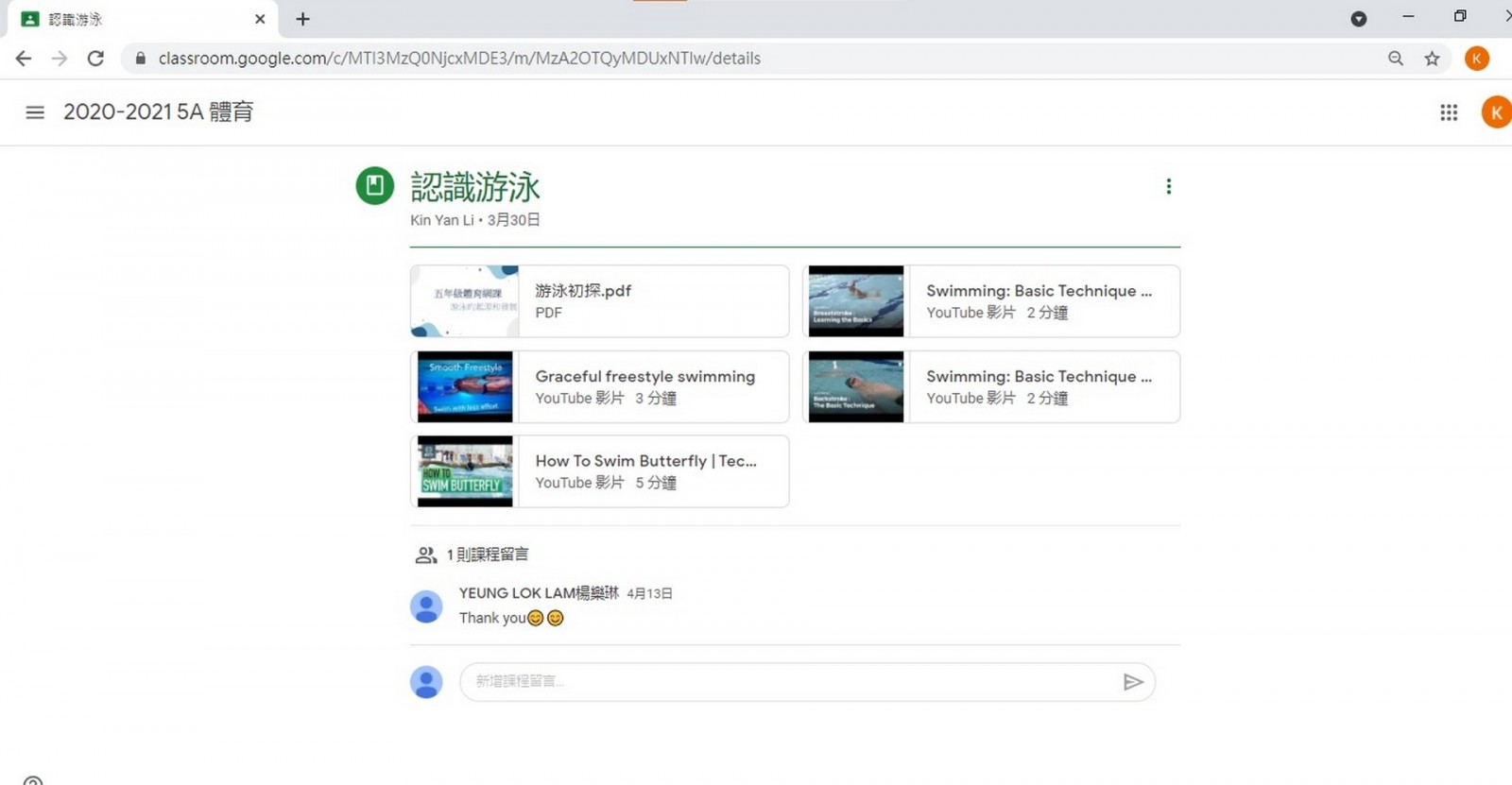The width and height of the screenshot is (1512, 785).
Task: Type in the add class comment field
Action: (x=789, y=682)
